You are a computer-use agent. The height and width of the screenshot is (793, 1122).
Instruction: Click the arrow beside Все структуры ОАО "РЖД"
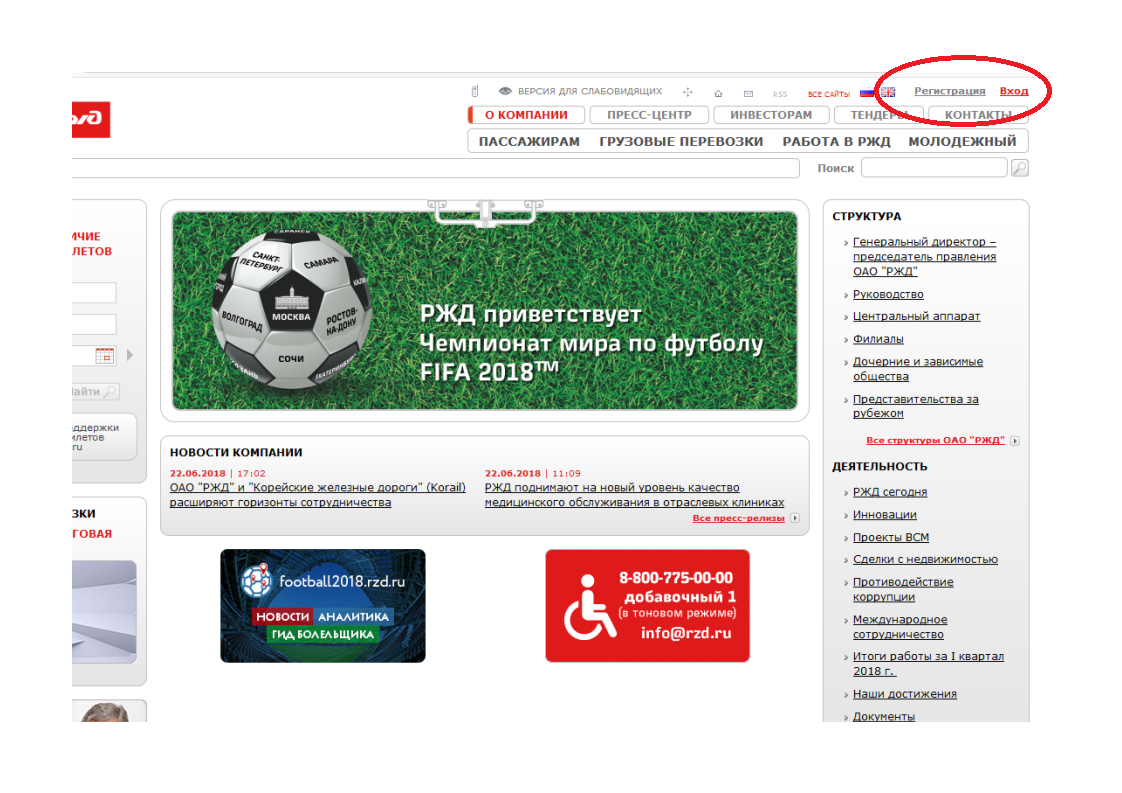[1015, 441]
